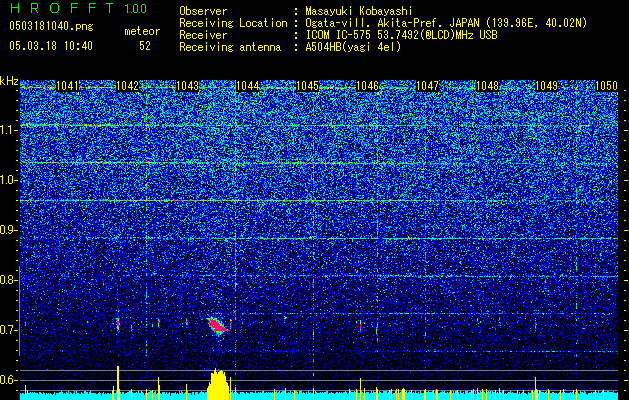Click the 1046 time marker
The image size is (629, 400).
[367, 86]
